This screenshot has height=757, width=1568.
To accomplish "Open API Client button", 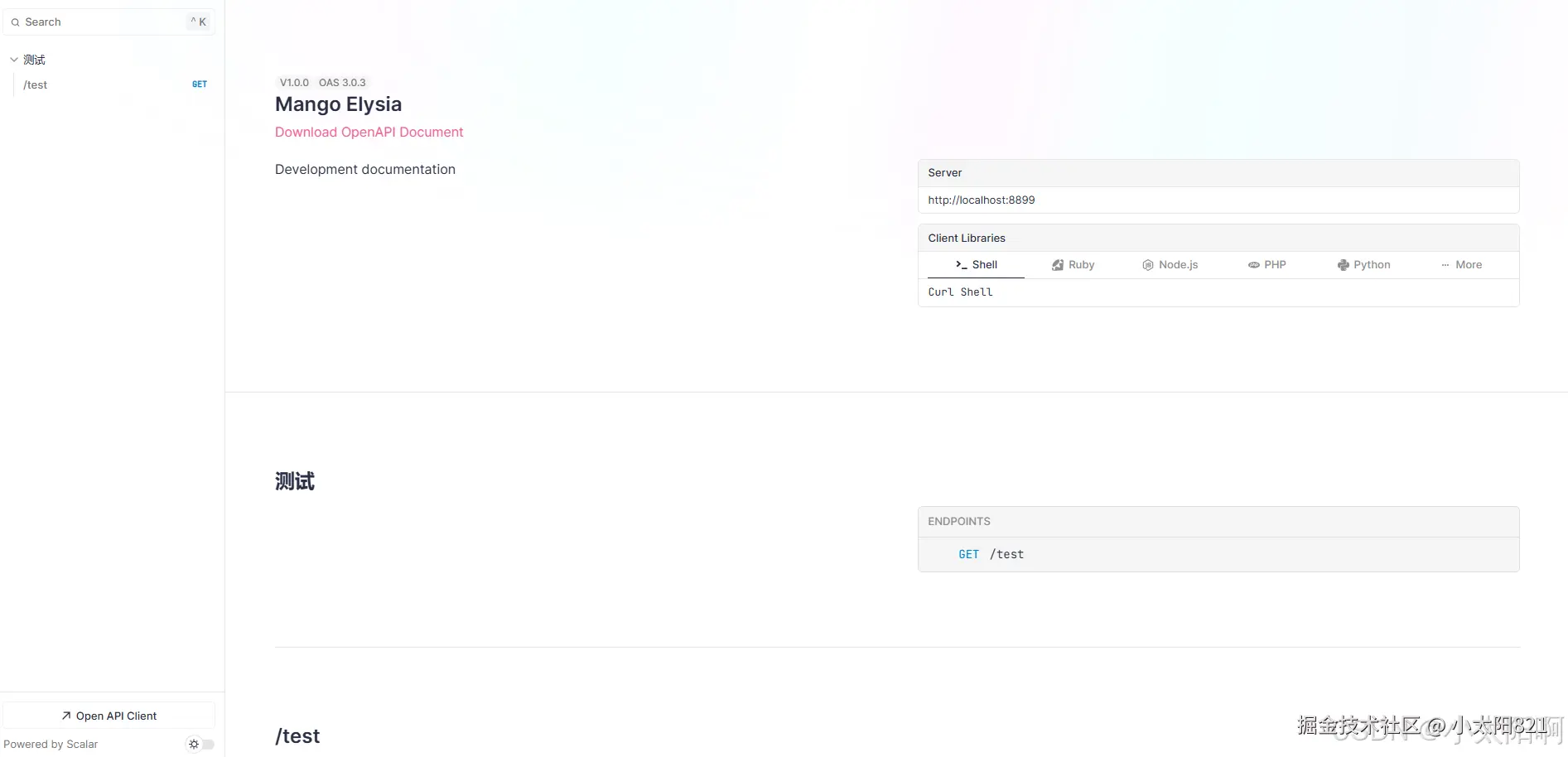I will pos(109,716).
